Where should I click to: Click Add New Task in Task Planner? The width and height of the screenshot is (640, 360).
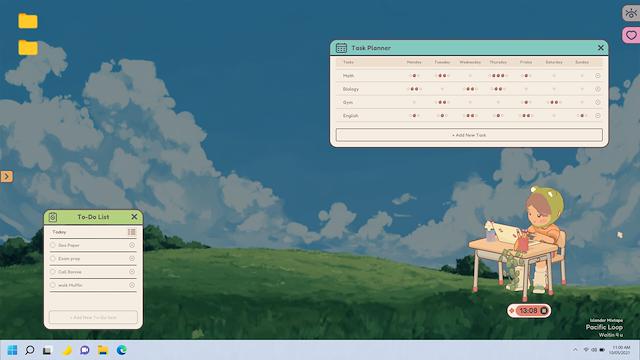pos(469,135)
